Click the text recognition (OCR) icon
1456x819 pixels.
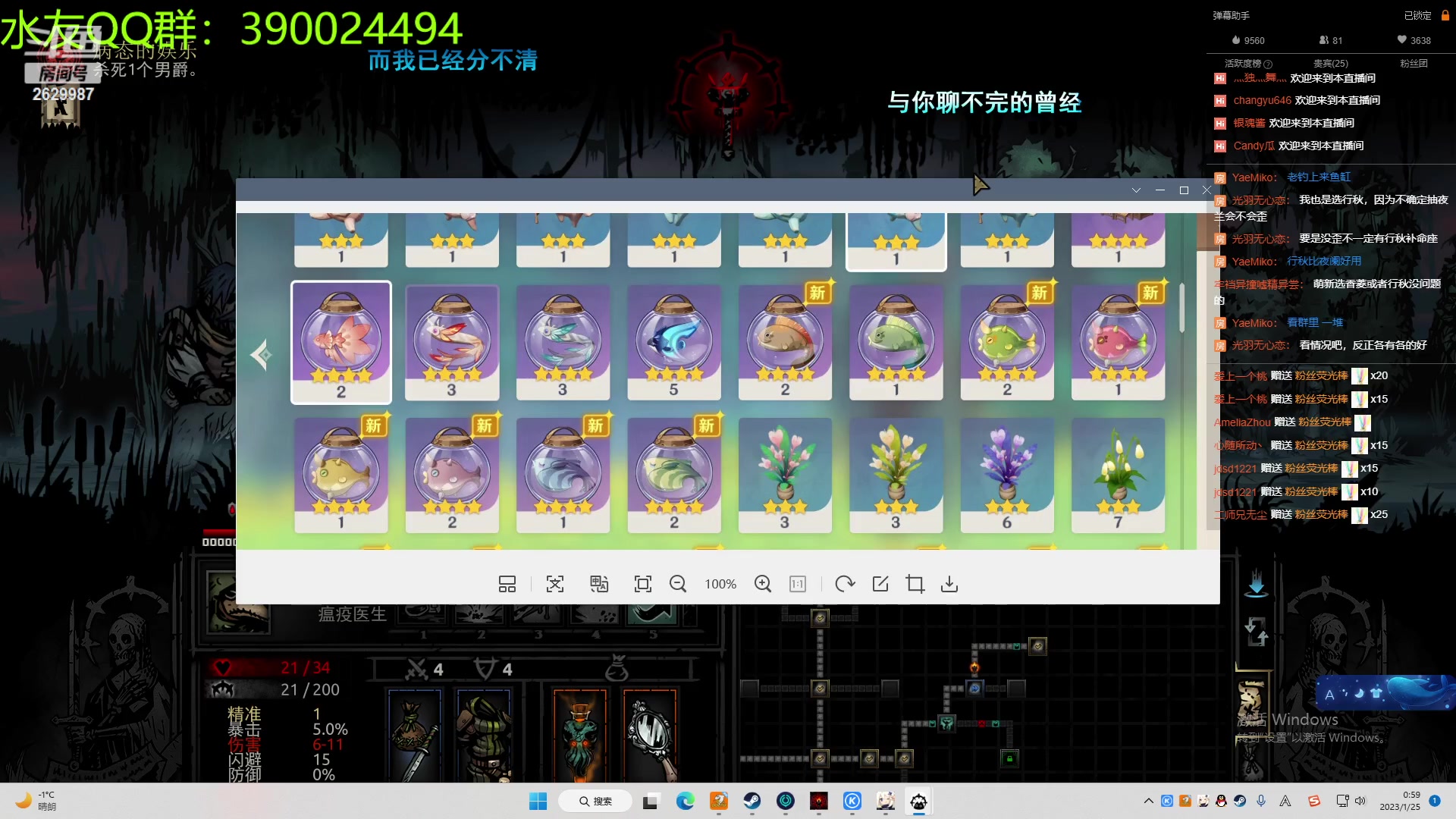pos(555,584)
